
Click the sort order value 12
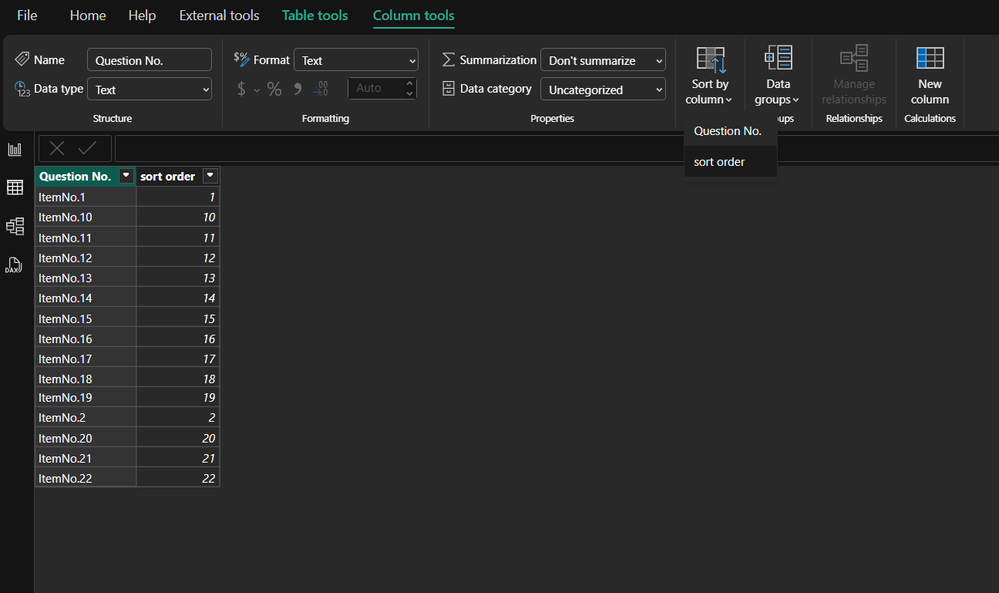[178, 258]
